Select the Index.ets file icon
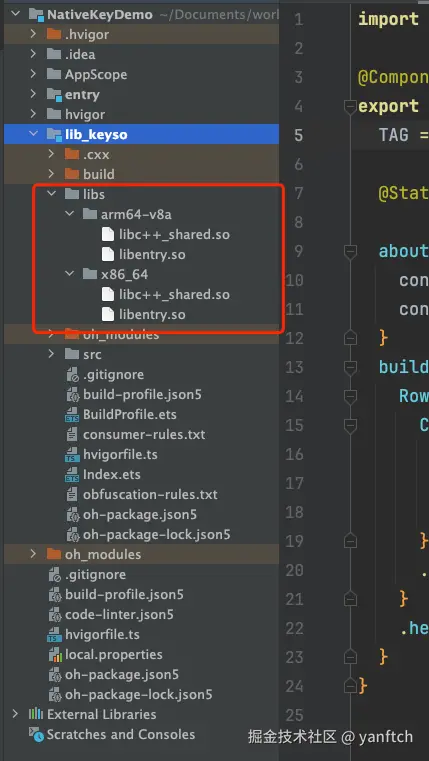 pyautogui.click(x=72, y=475)
